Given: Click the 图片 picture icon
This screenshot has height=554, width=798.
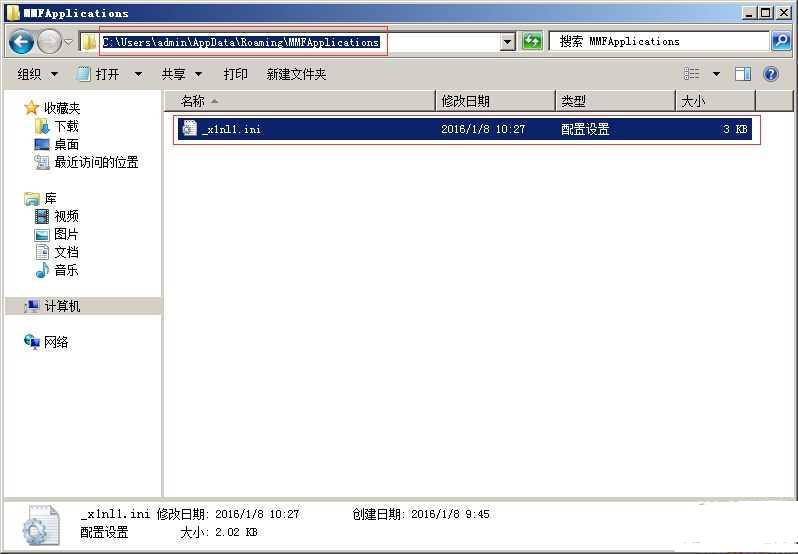Looking at the screenshot, I should pos(42,235).
